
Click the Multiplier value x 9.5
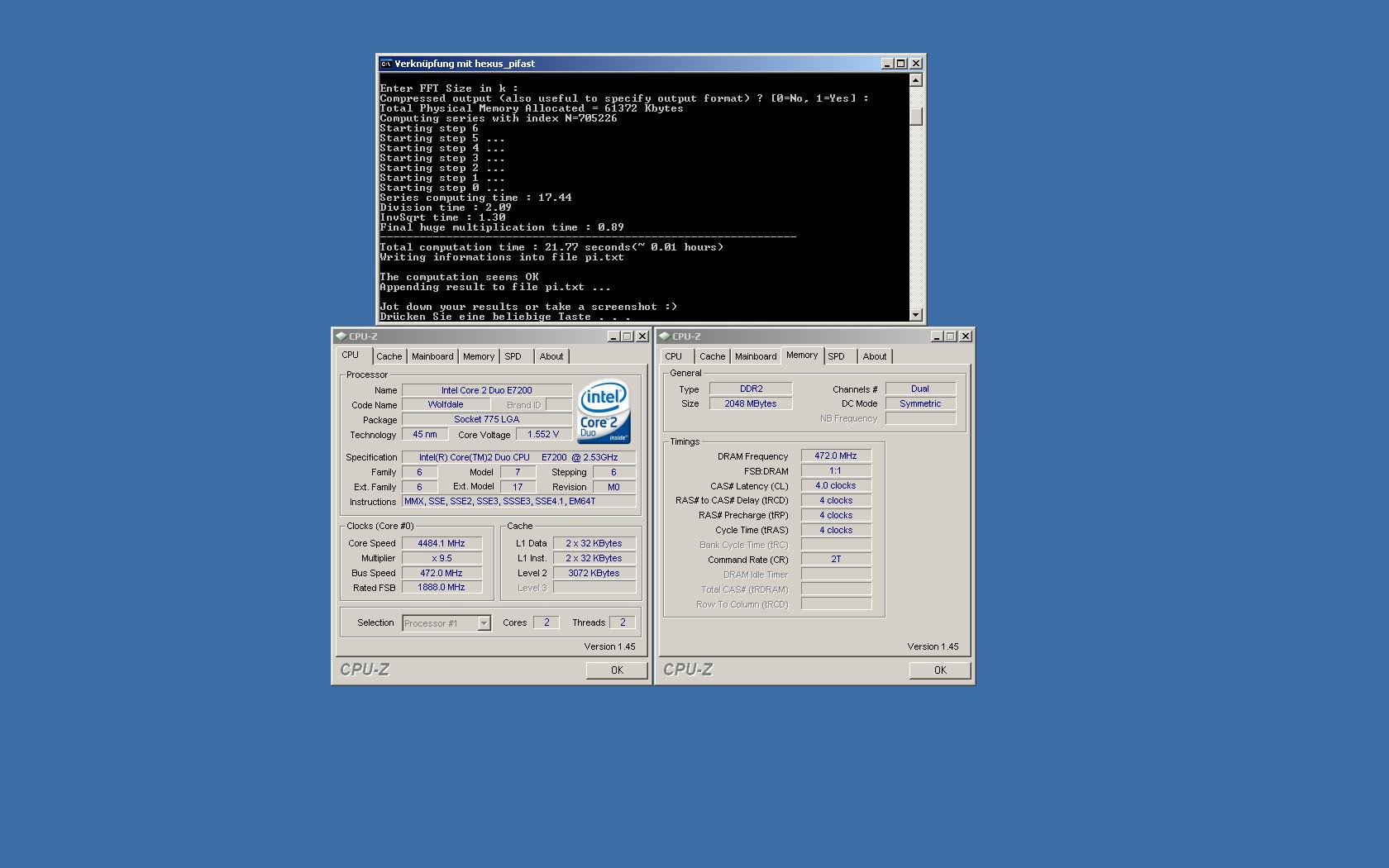pyautogui.click(x=442, y=558)
